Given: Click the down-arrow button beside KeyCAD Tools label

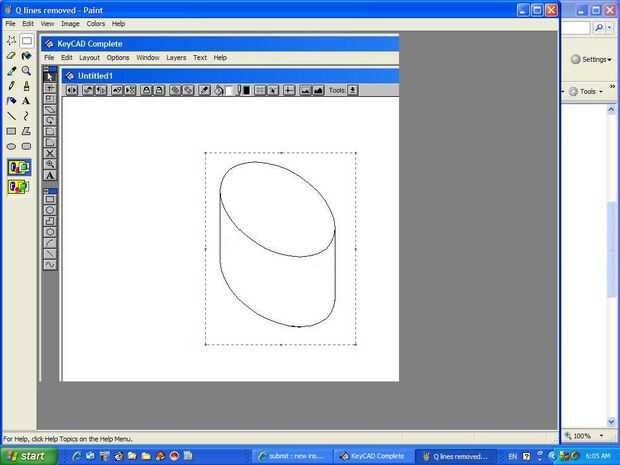Looking at the screenshot, I should [x=352, y=91].
